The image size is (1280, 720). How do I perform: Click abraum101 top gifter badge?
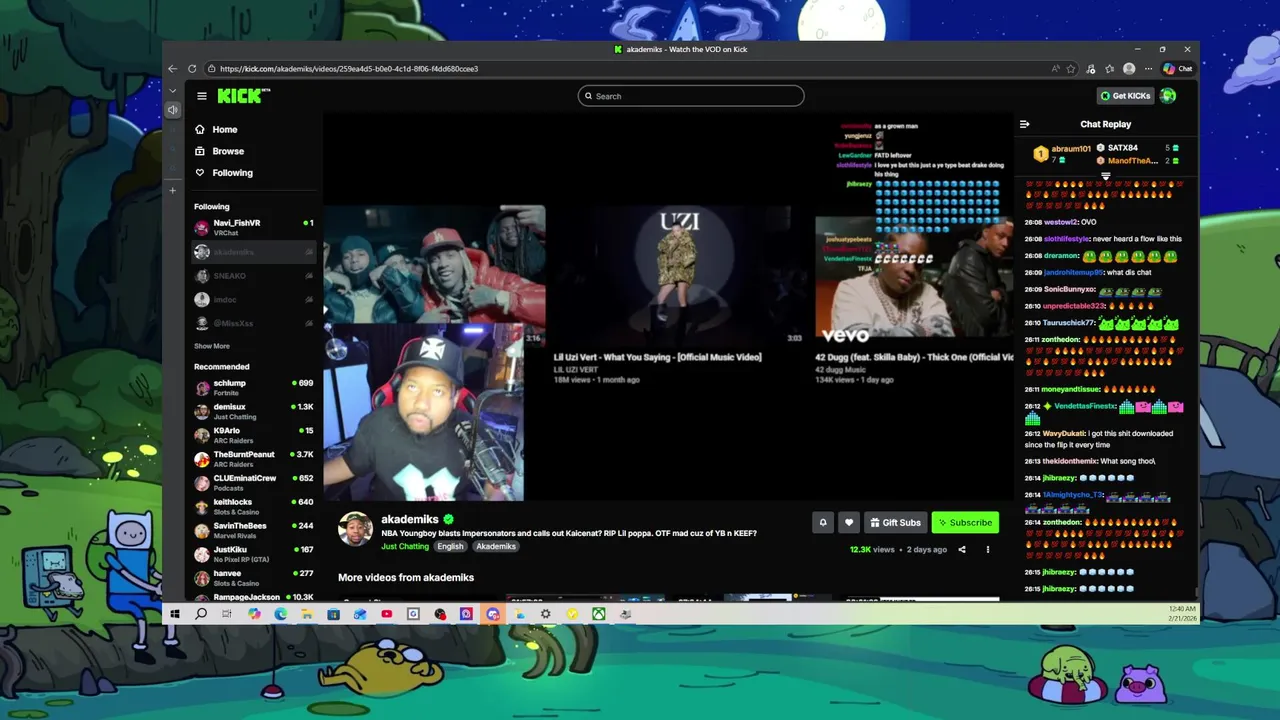click(x=1065, y=154)
